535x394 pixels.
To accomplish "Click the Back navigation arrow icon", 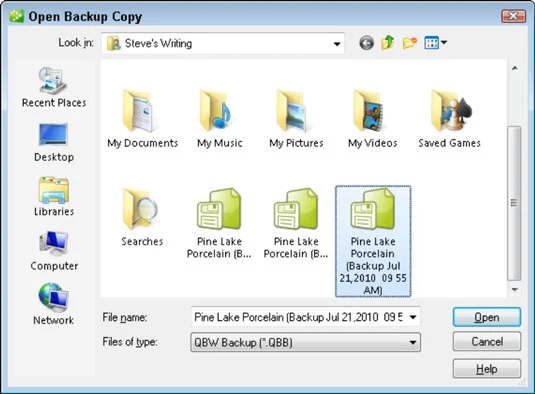I will click(366, 43).
